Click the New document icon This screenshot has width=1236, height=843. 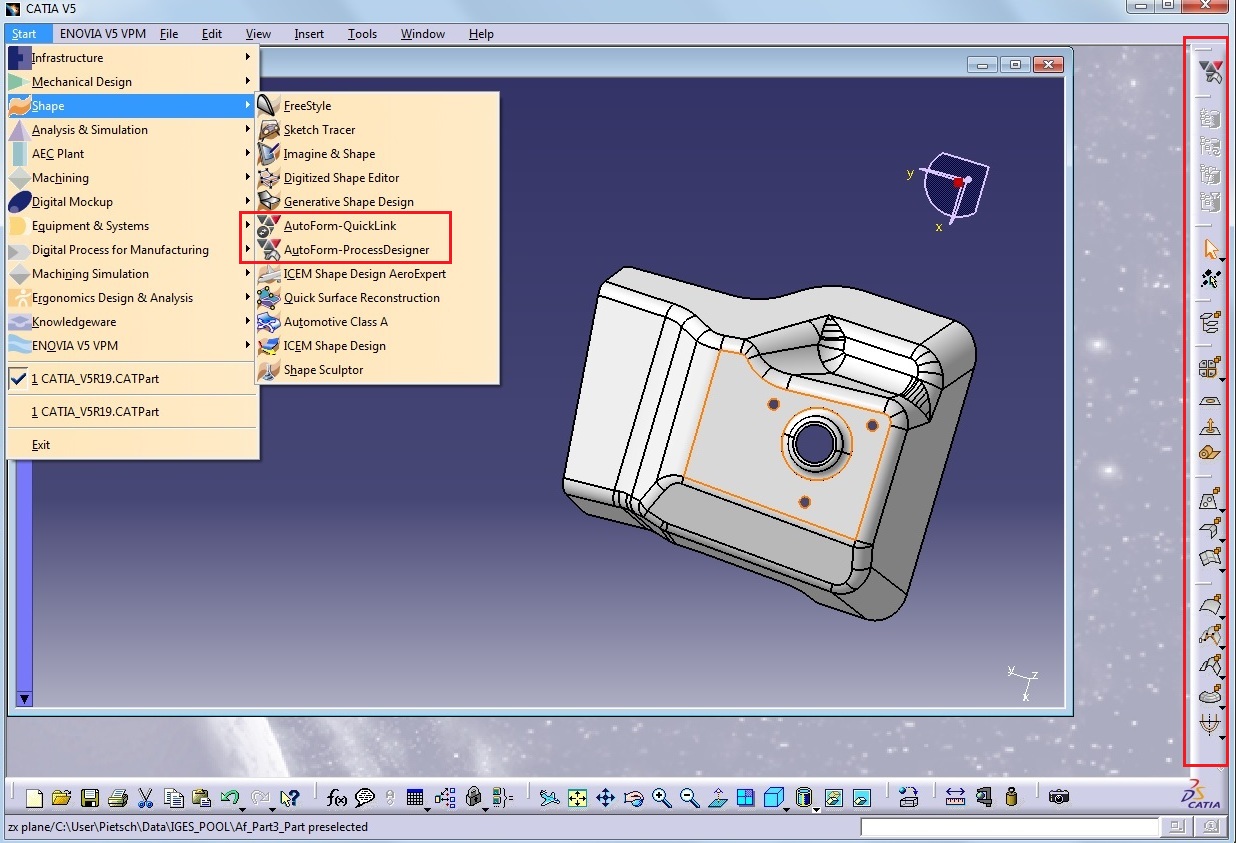[34, 798]
